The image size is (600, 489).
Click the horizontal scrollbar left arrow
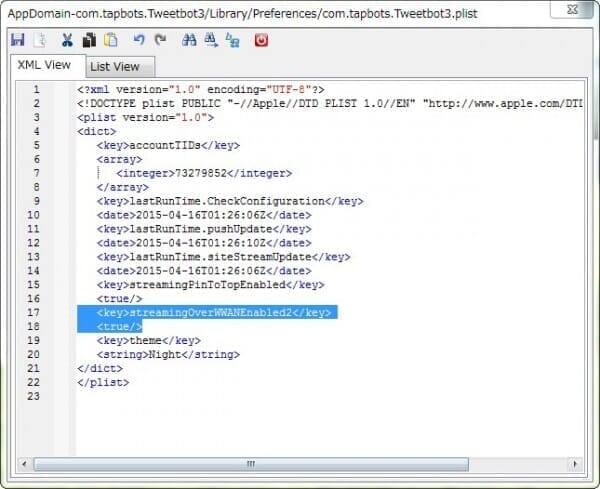point(24,464)
